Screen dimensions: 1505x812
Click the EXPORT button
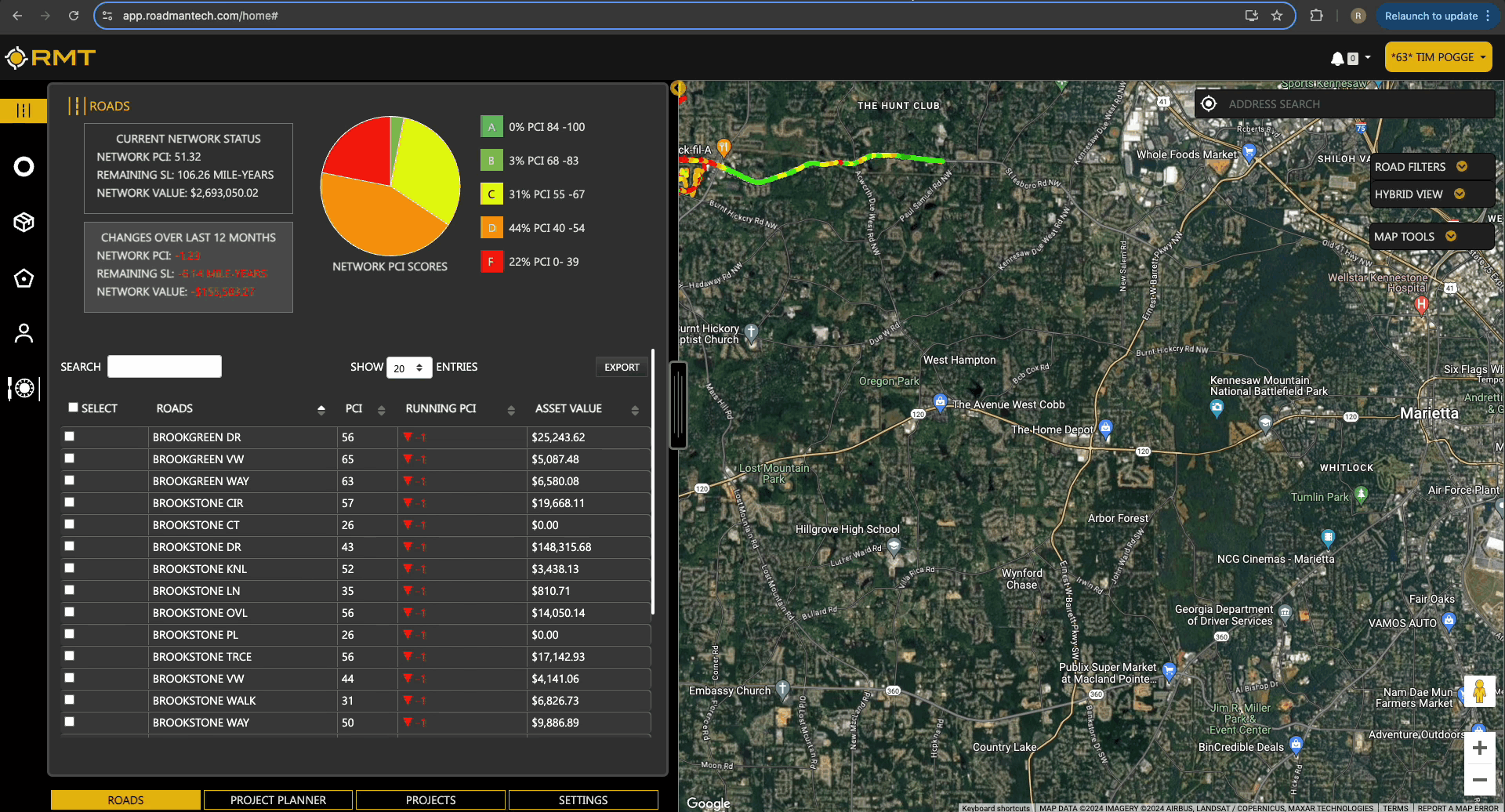point(622,367)
